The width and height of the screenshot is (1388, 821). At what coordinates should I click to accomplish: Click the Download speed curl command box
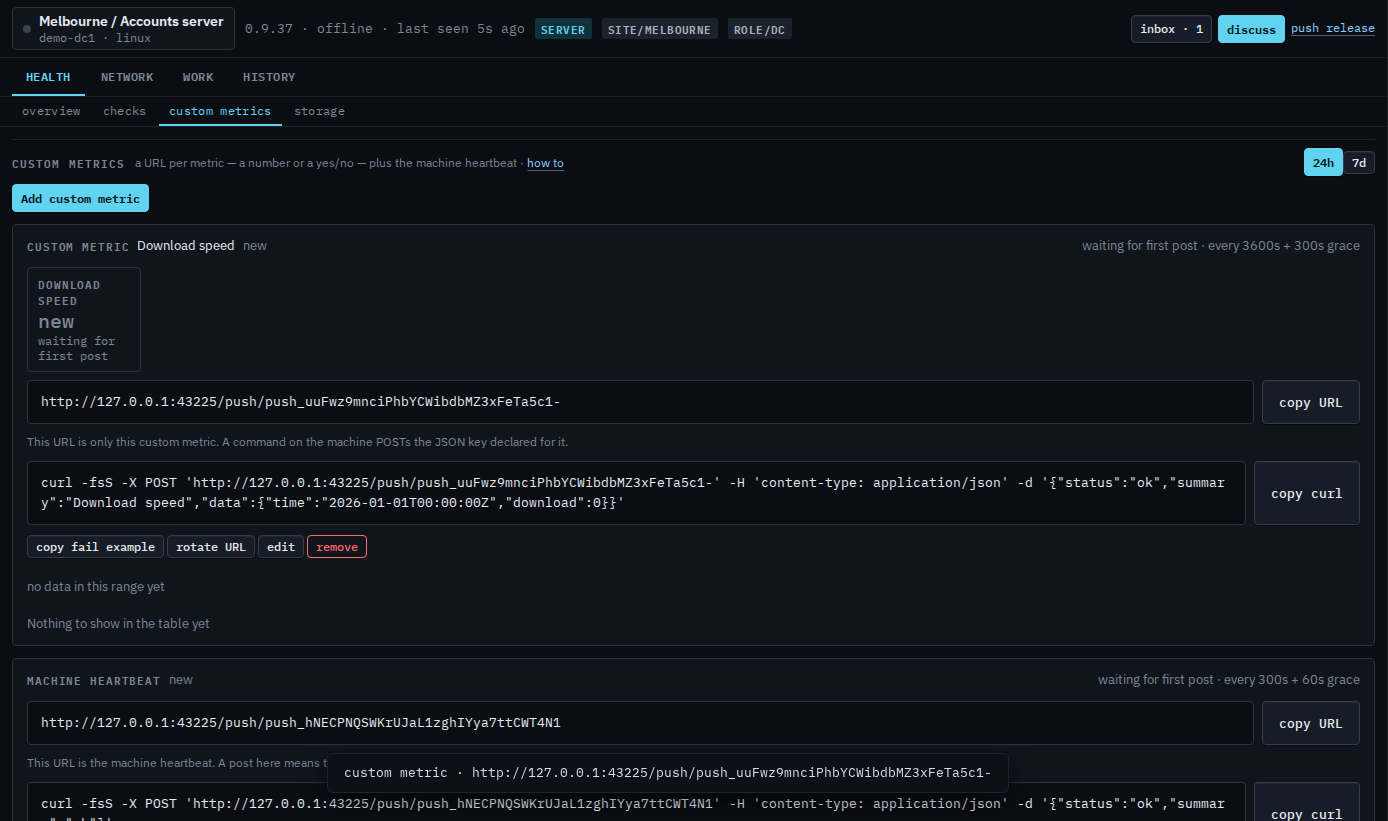point(636,493)
